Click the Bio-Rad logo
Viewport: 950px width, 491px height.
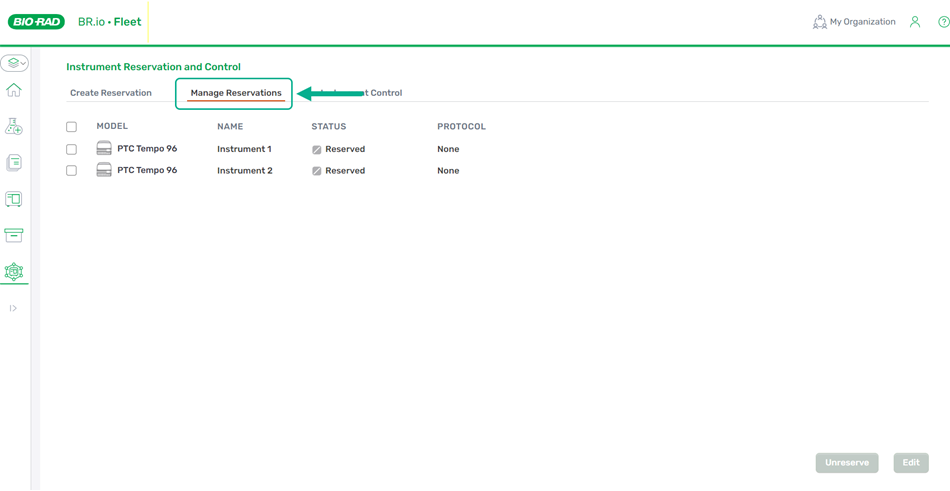coord(36,22)
